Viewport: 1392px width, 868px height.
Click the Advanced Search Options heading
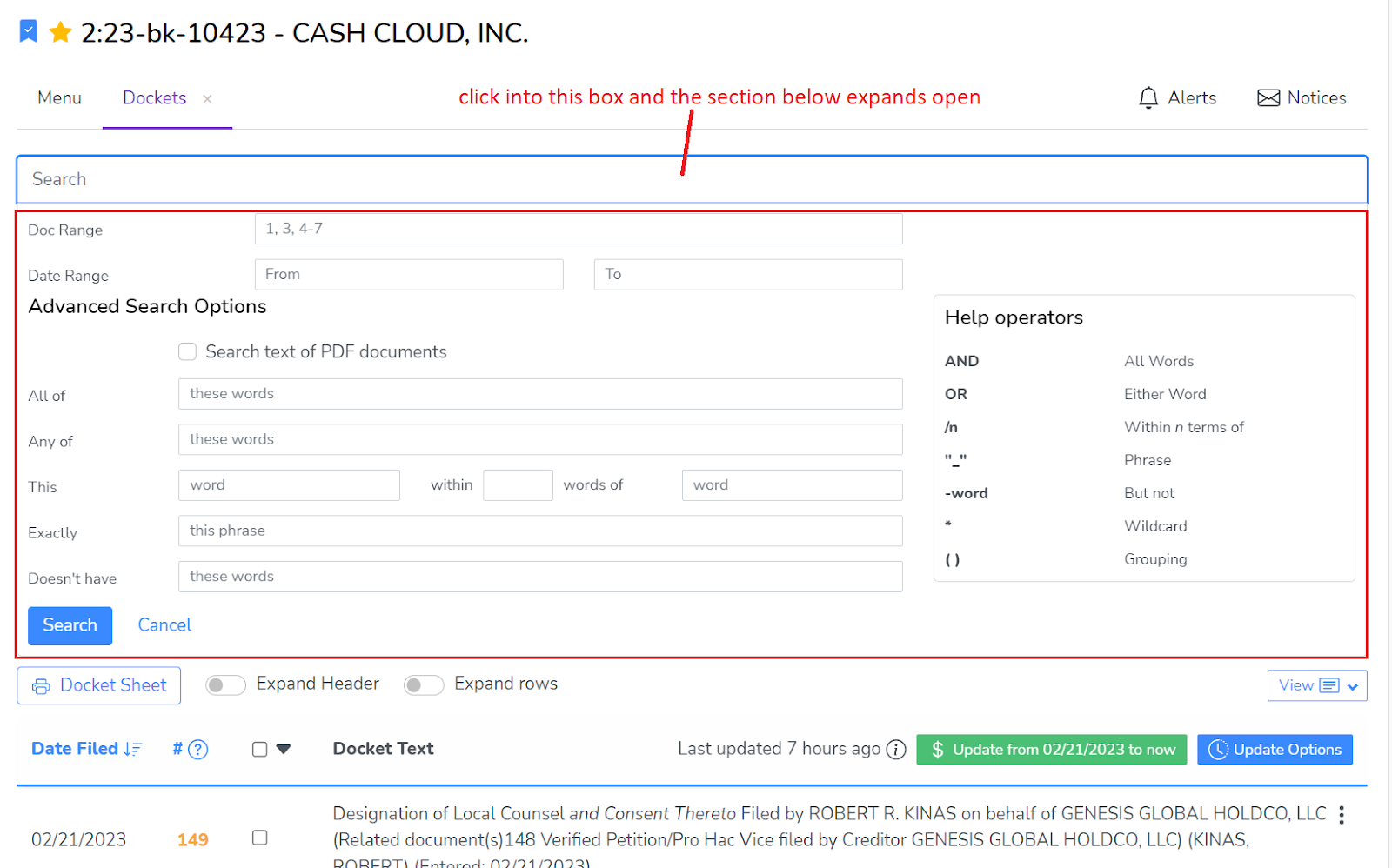(x=147, y=306)
